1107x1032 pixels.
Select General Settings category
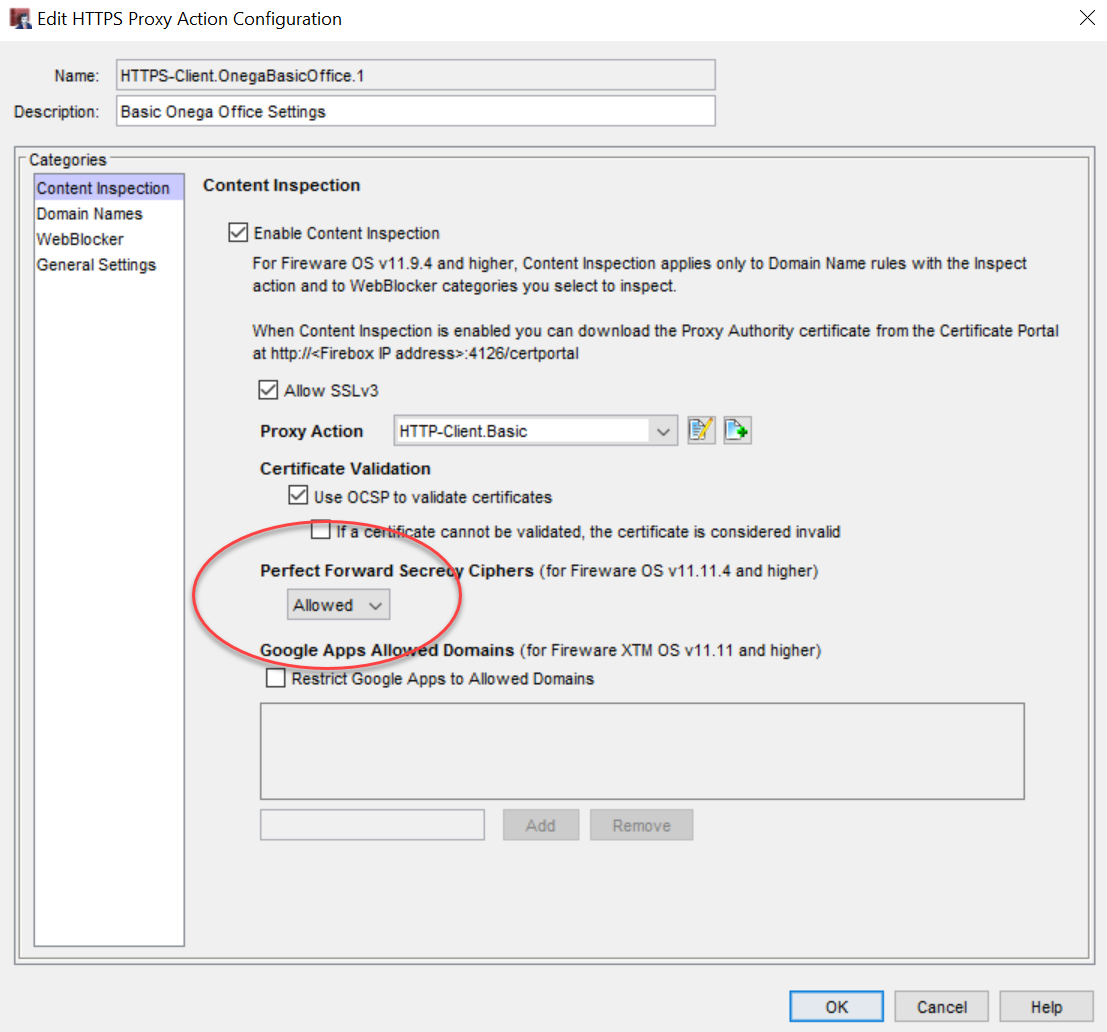[x=109, y=265]
